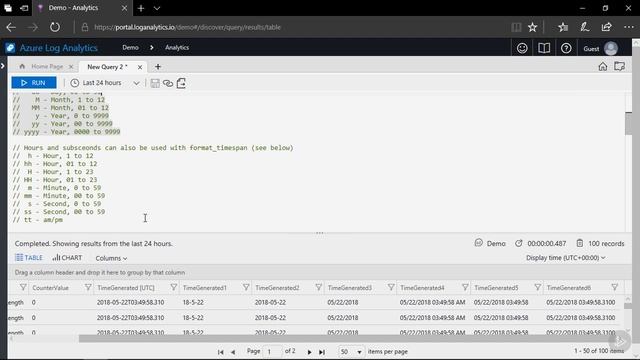The width and height of the screenshot is (640, 360).
Task: Filter the TimeGenerated4 column
Action: (x=465, y=287)
